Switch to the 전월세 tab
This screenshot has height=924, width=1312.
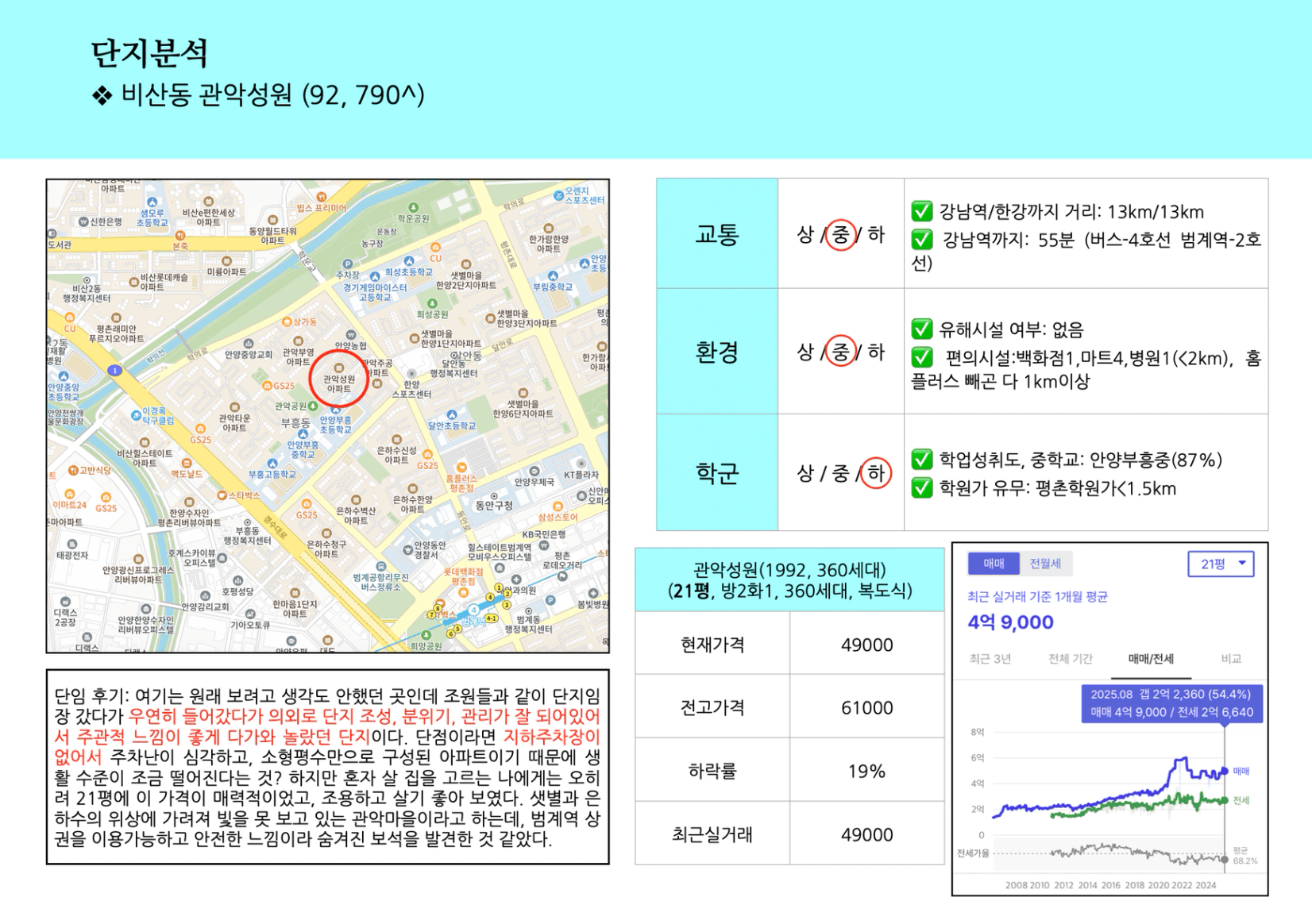(x=1045, y=564)
